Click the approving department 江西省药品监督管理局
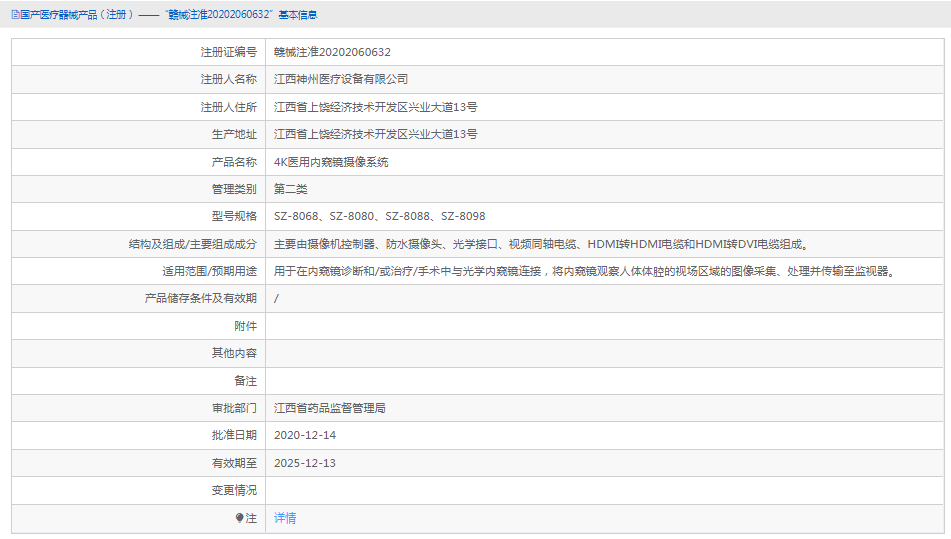Viewport: 951px width, 539px height. point(330,408)
